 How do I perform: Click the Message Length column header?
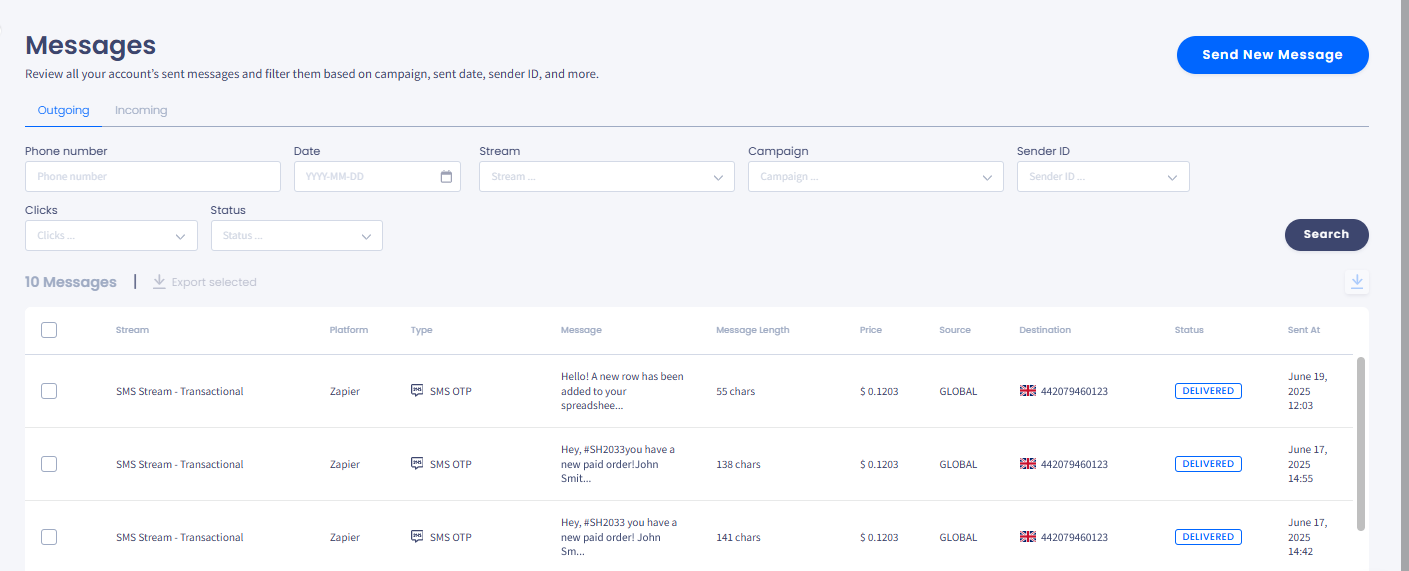[753, 330]
